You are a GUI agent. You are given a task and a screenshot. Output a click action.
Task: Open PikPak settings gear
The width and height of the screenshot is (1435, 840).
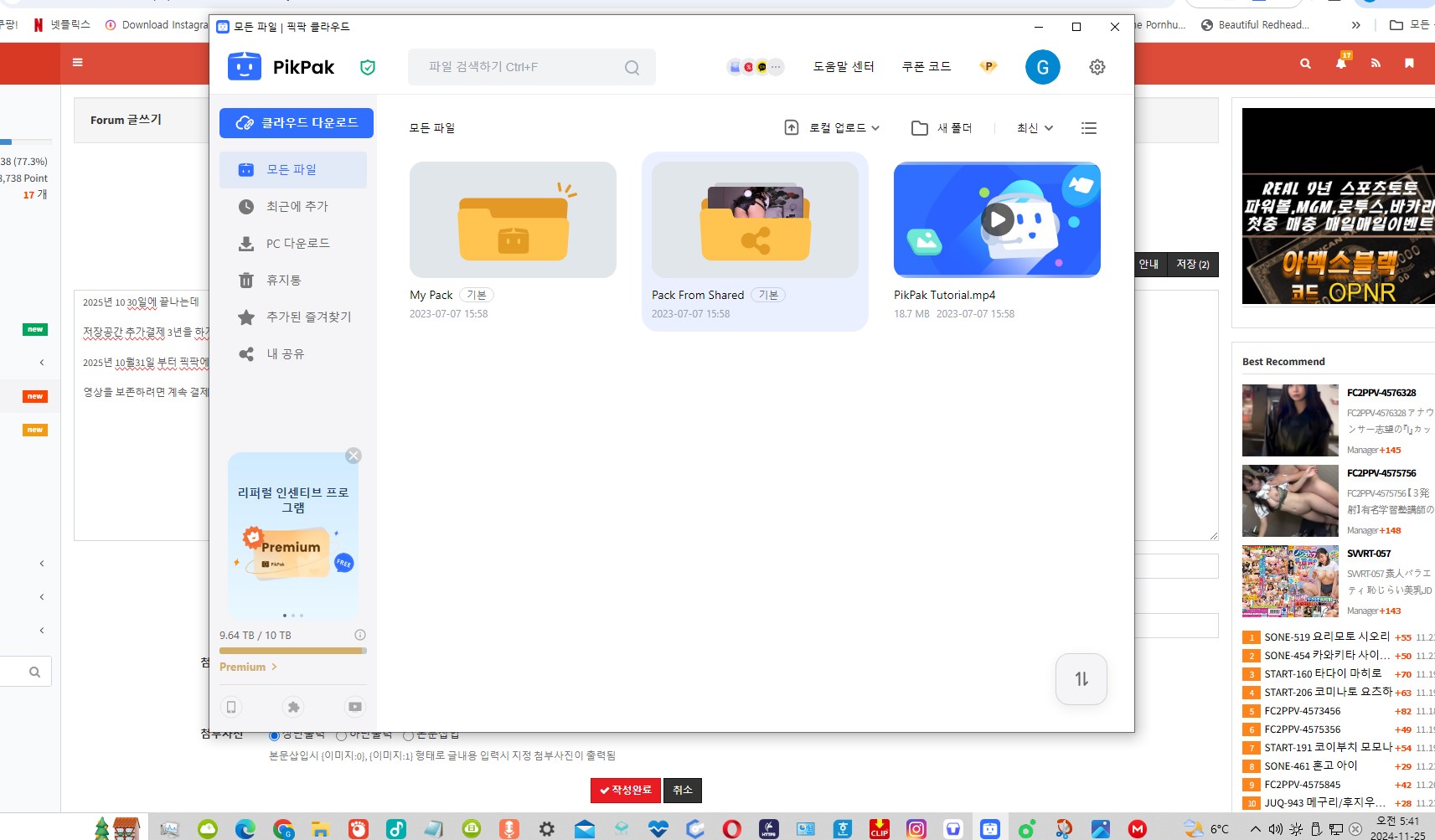(1097, 67)
